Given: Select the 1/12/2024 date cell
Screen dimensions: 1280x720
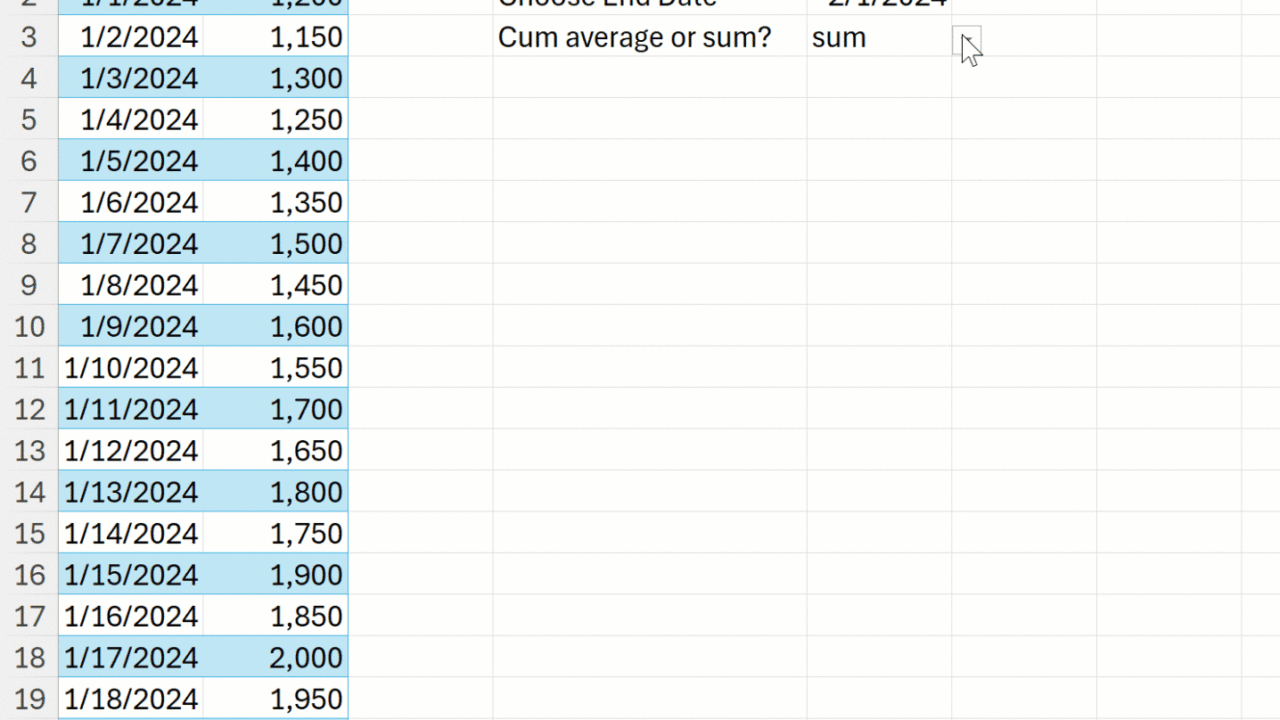Looking at the screenshot, I should 131,451.
